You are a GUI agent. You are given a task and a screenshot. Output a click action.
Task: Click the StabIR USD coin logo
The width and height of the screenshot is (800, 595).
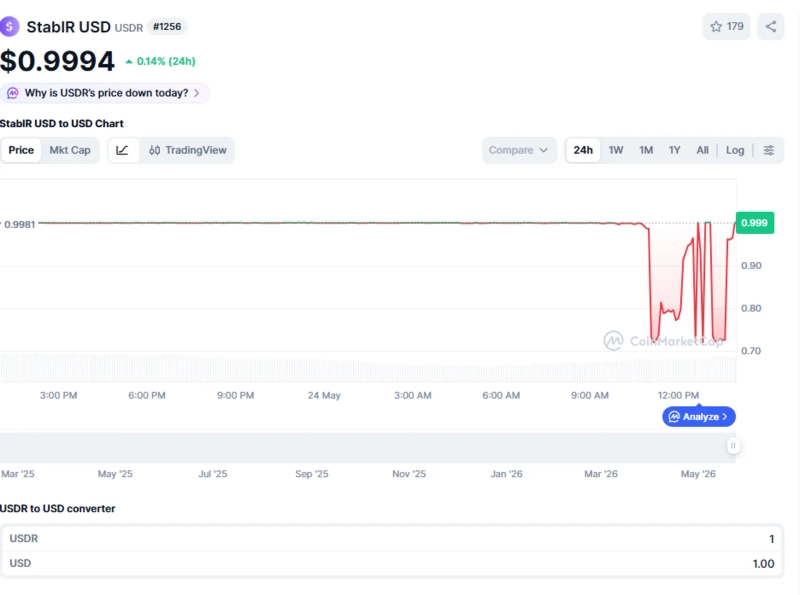(9, 27)
